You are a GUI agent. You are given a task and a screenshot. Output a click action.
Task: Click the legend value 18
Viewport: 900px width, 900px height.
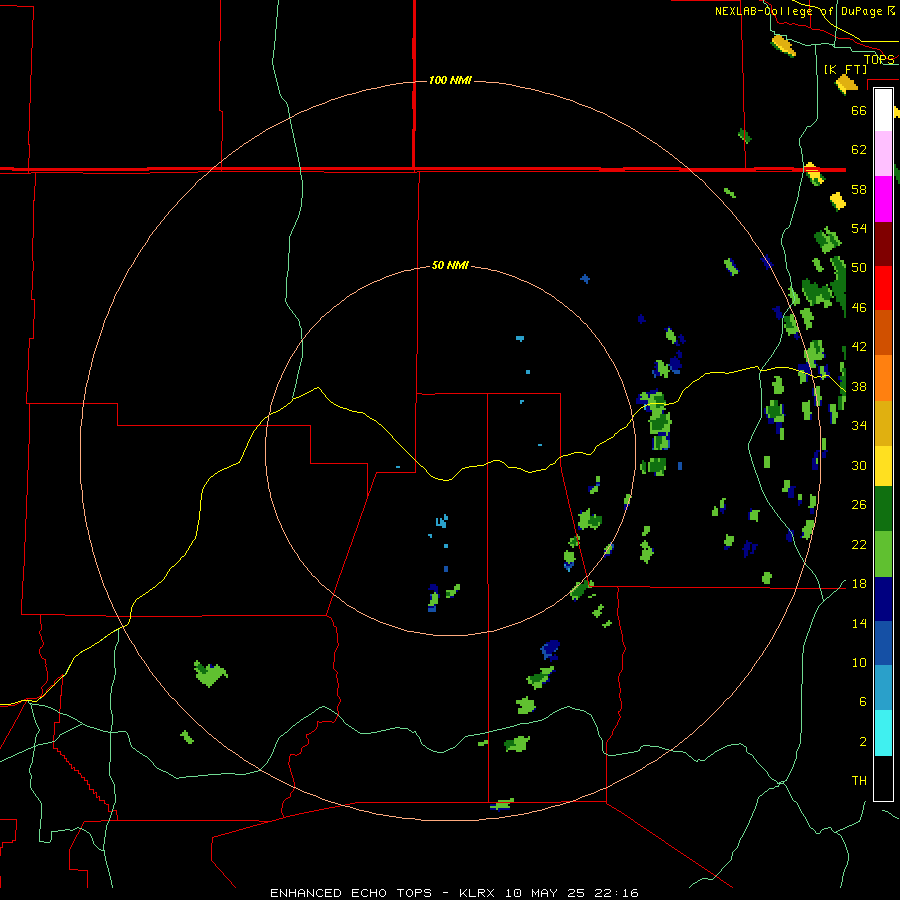coord(859,584)
